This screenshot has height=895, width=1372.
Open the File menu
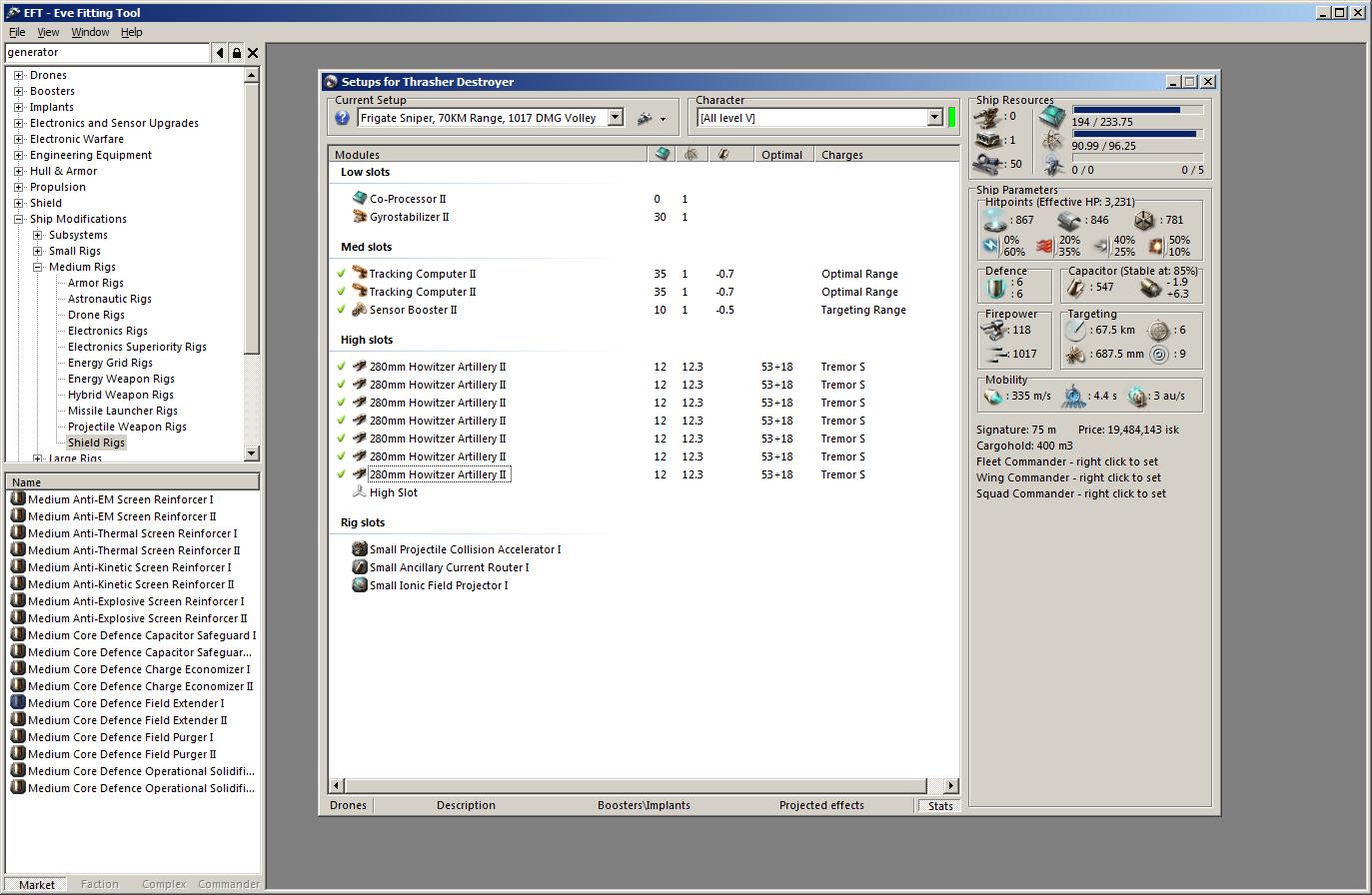pyautogui.click(x=17, y=32)
